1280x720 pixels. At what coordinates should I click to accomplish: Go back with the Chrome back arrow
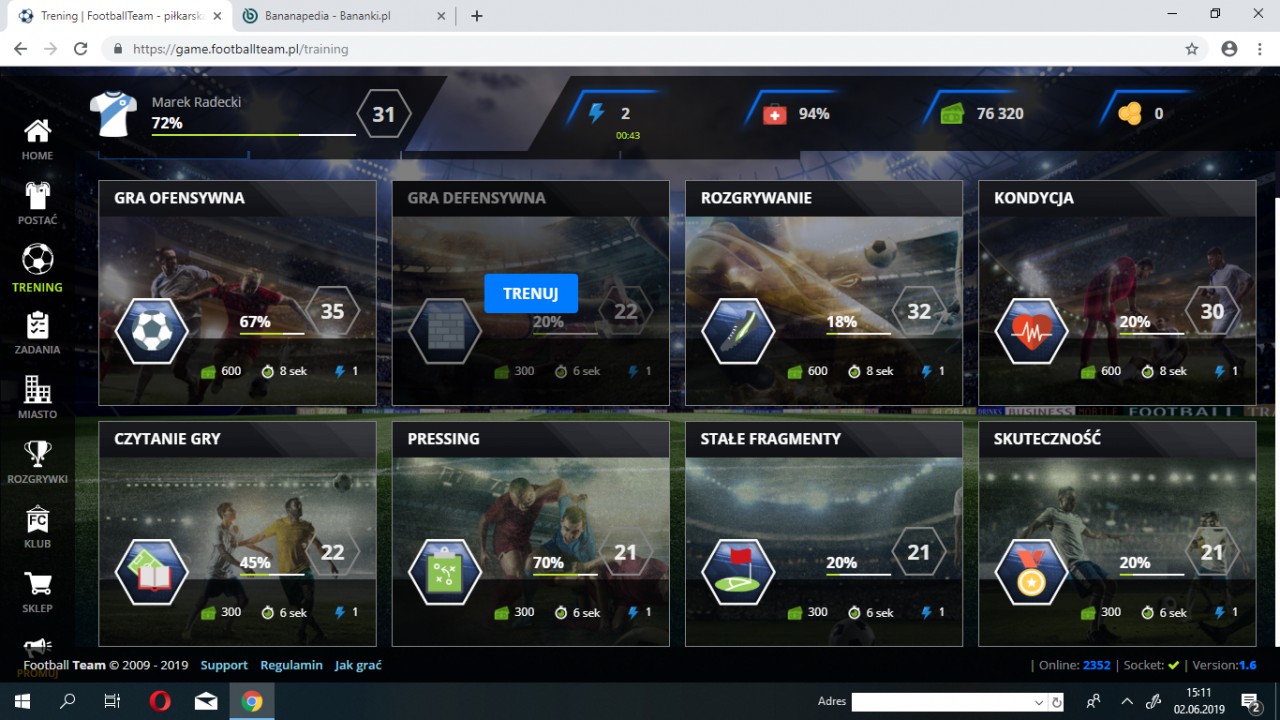pyautogui.click(x=20, y=49)
